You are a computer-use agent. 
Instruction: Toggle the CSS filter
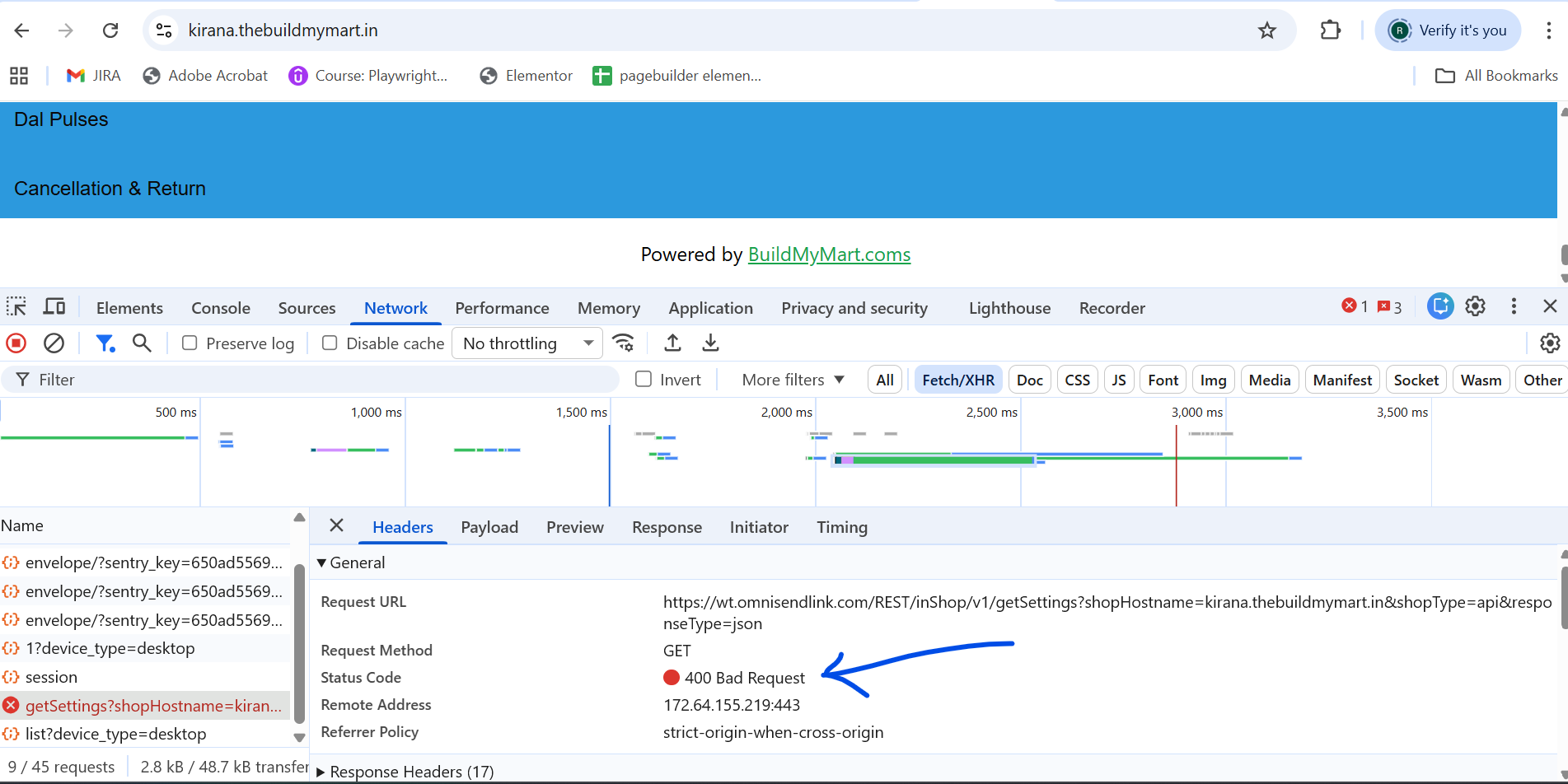(x=1078, y=380)
